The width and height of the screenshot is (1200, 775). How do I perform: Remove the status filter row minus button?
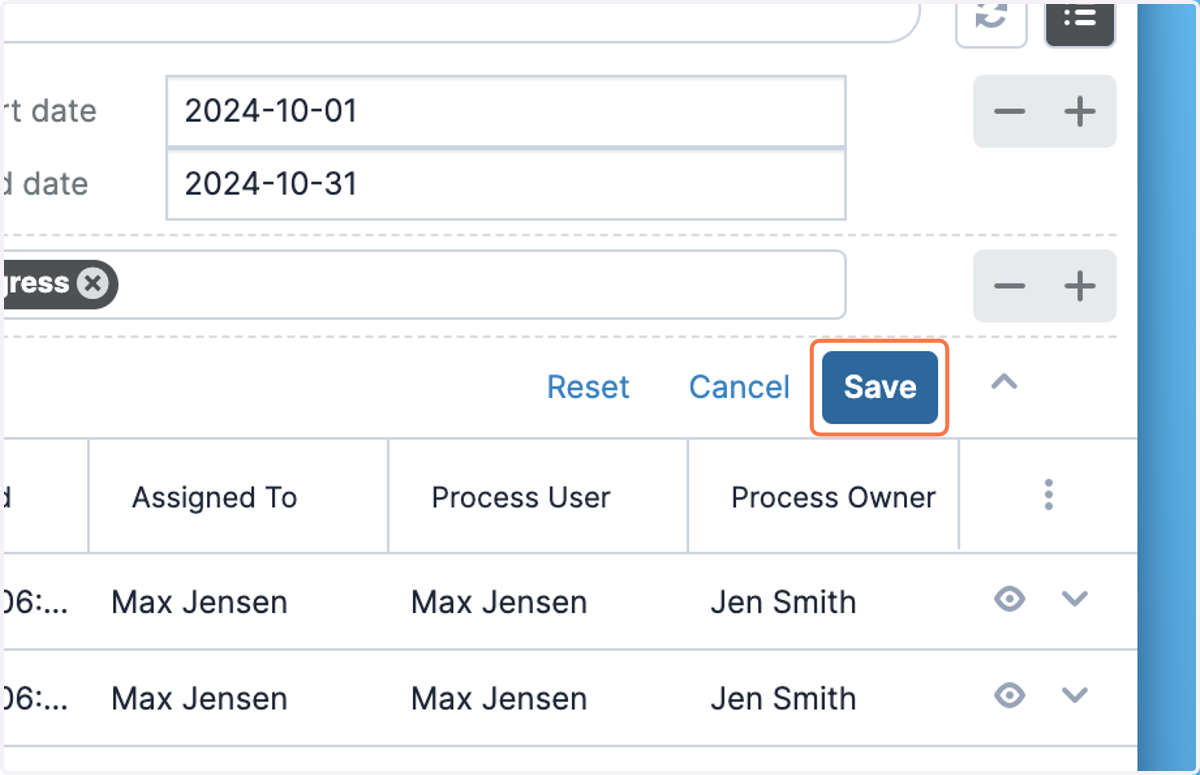1010,286
